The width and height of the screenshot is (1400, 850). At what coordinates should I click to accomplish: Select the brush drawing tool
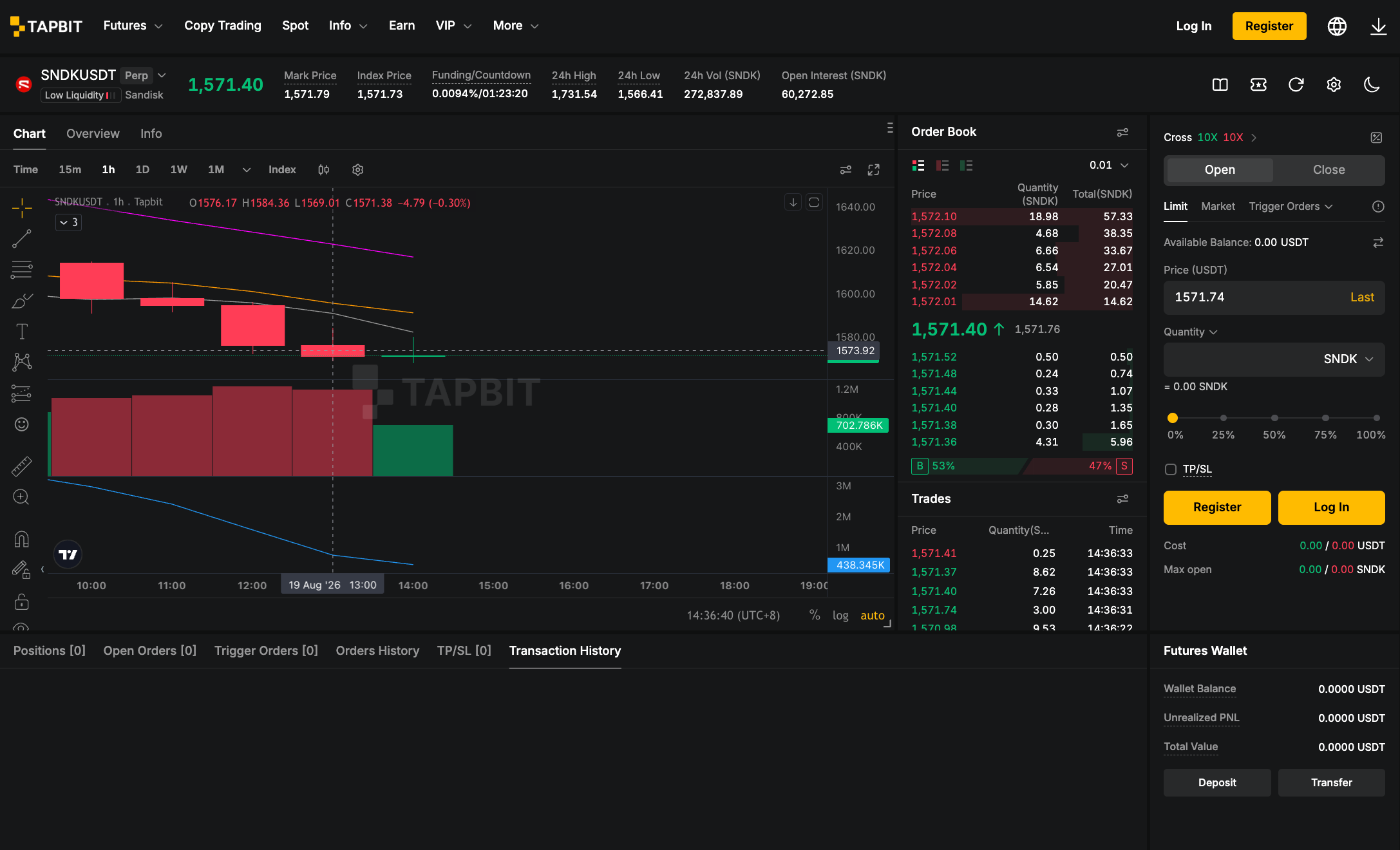pyautogui.click(x=22, y=301)
